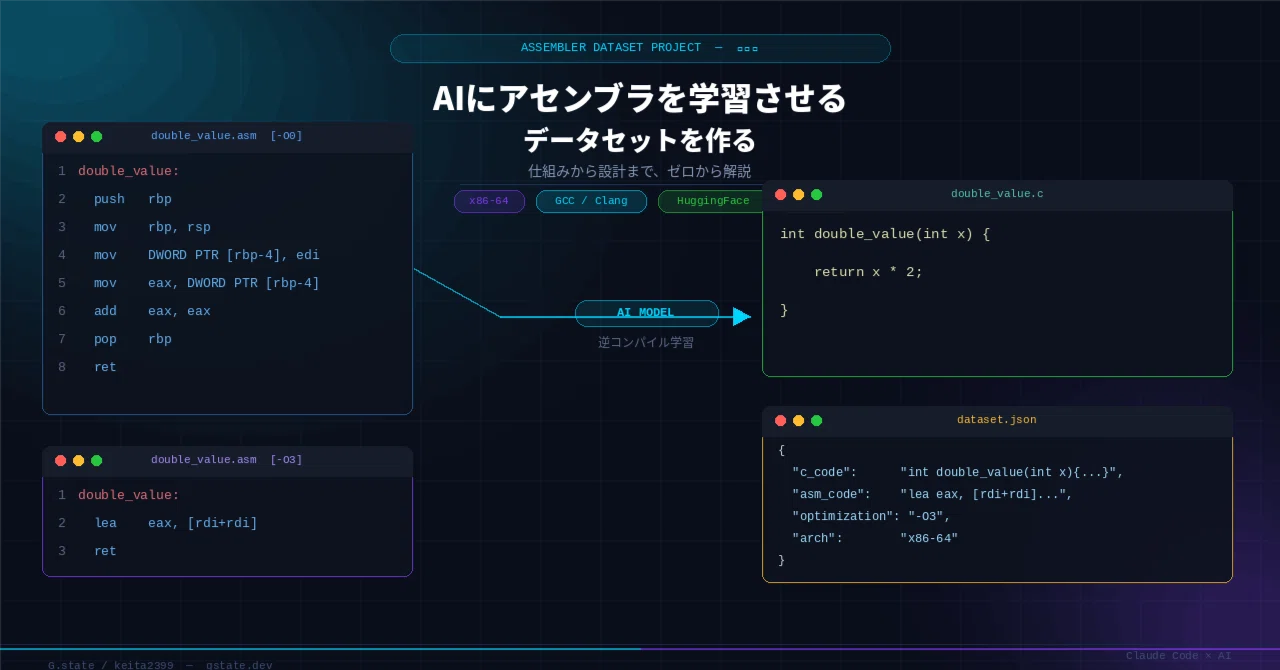Select the x86-64 tag pill
This screenshot has width=1280, height=670.
click(x=489, y=201)
